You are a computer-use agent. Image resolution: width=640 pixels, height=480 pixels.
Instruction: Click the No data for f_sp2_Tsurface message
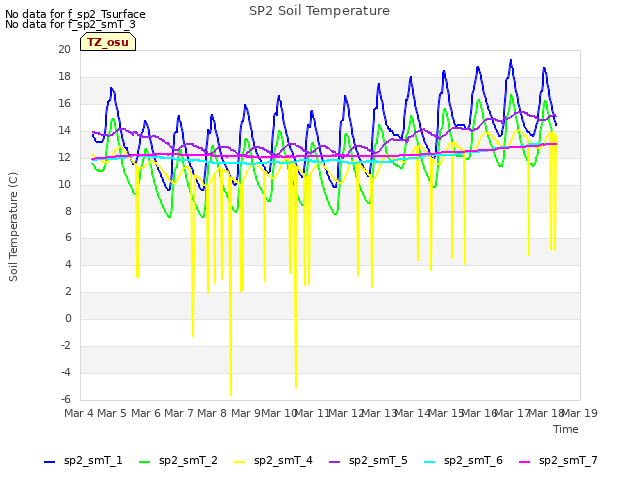pos(75,14)
